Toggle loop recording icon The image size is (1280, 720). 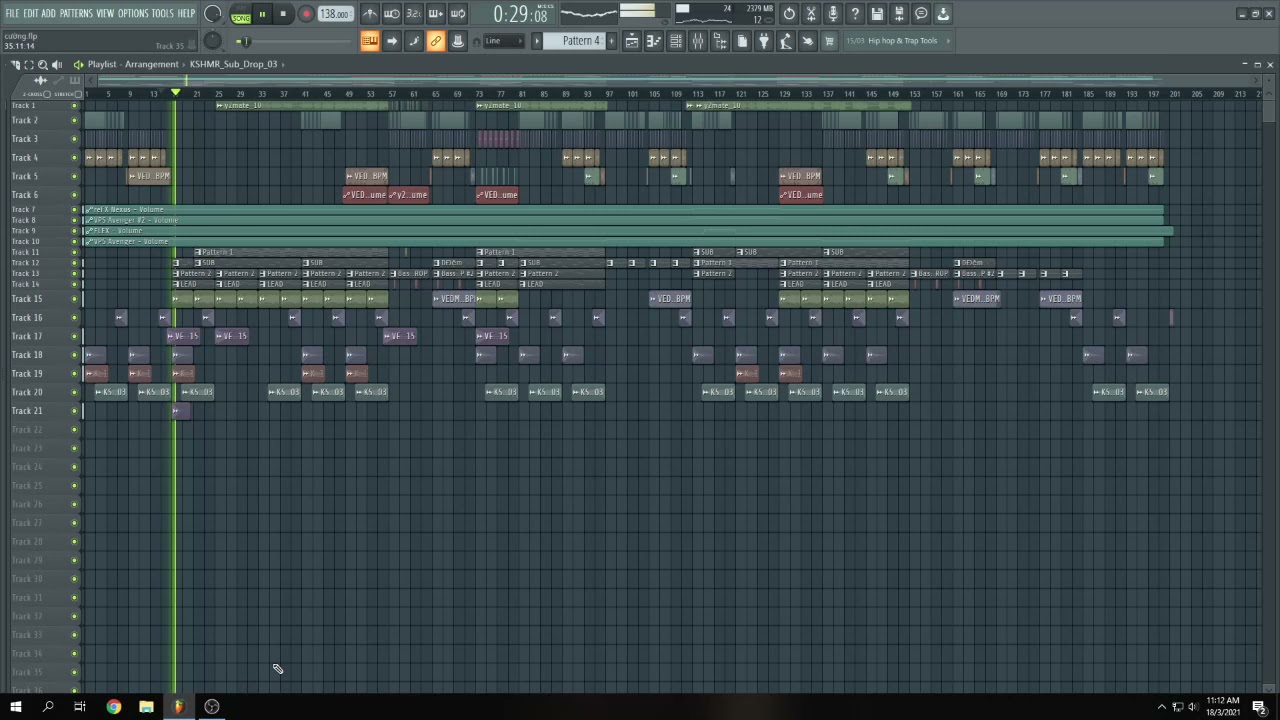tap(458, 14)
